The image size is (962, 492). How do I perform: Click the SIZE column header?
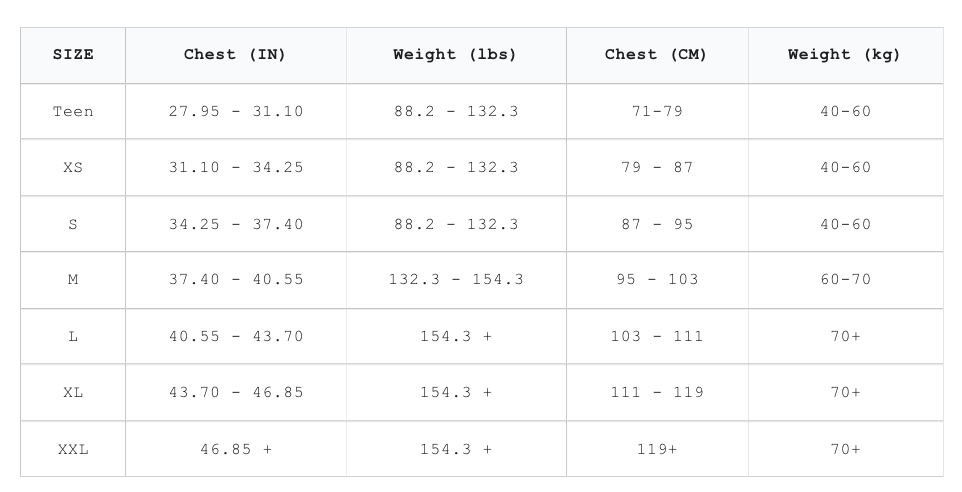coord(73,55)
